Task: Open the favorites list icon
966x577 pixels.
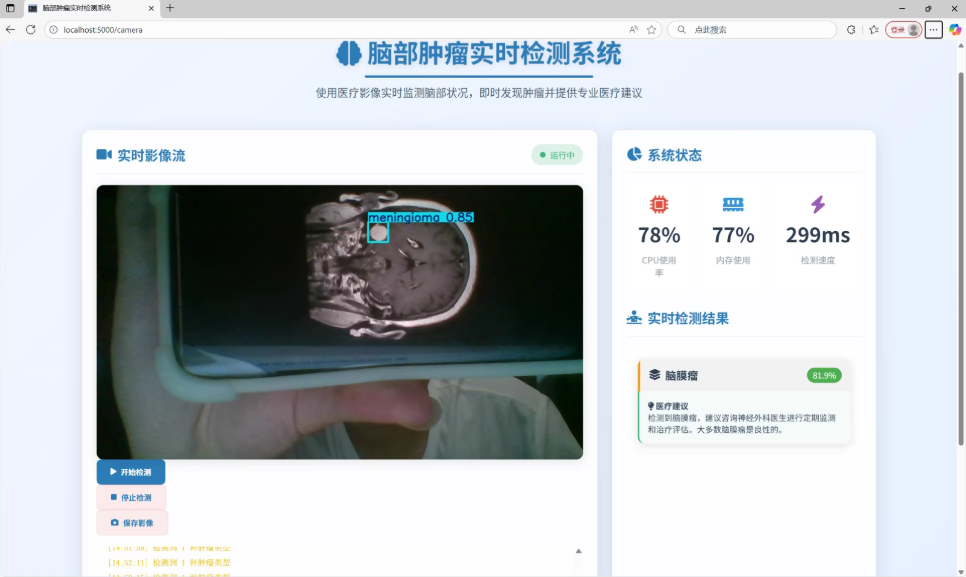Action: [874, 30]
